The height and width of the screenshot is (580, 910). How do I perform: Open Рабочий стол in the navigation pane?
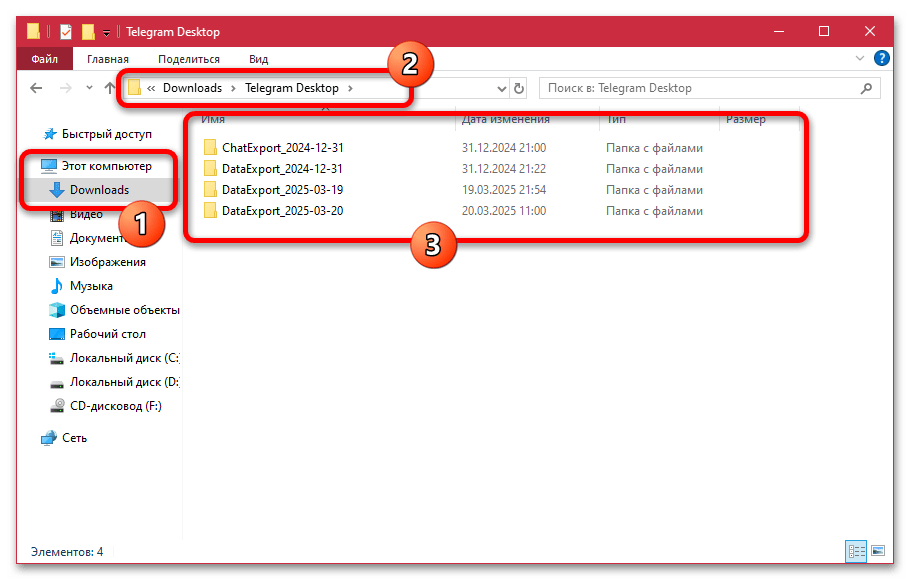pos(108,334)
